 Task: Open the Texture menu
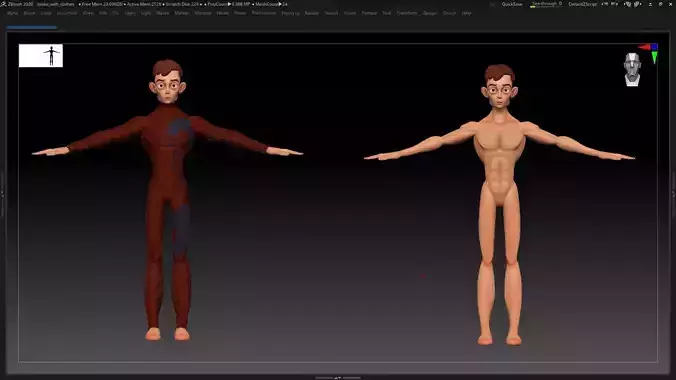pyautogui.click(x=369, y=13)
